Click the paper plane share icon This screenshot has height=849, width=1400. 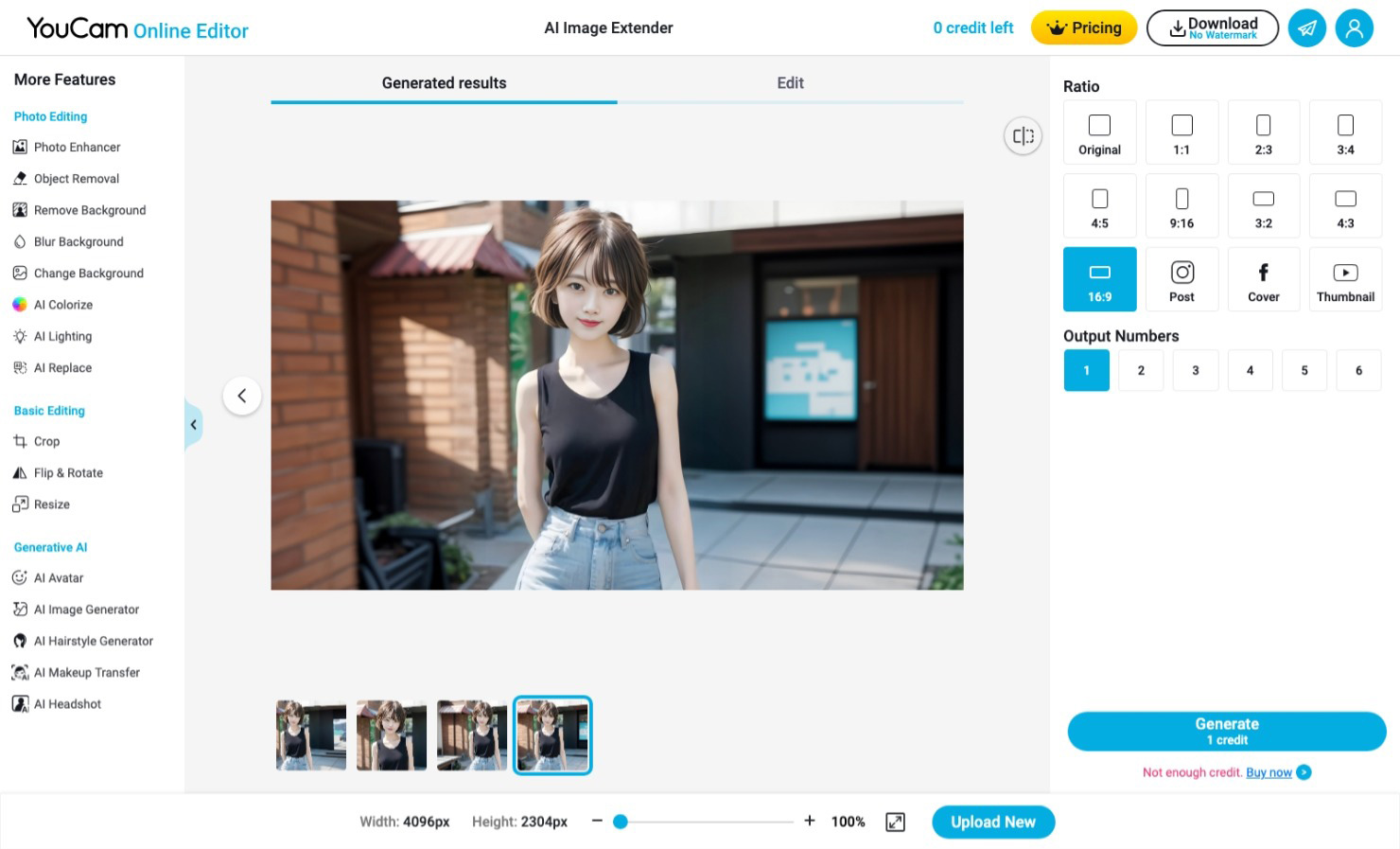click(x=1306, y=28)
